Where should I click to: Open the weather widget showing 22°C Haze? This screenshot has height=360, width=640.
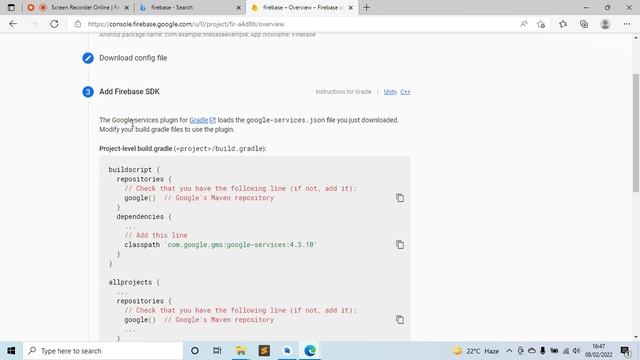[476, 351]
